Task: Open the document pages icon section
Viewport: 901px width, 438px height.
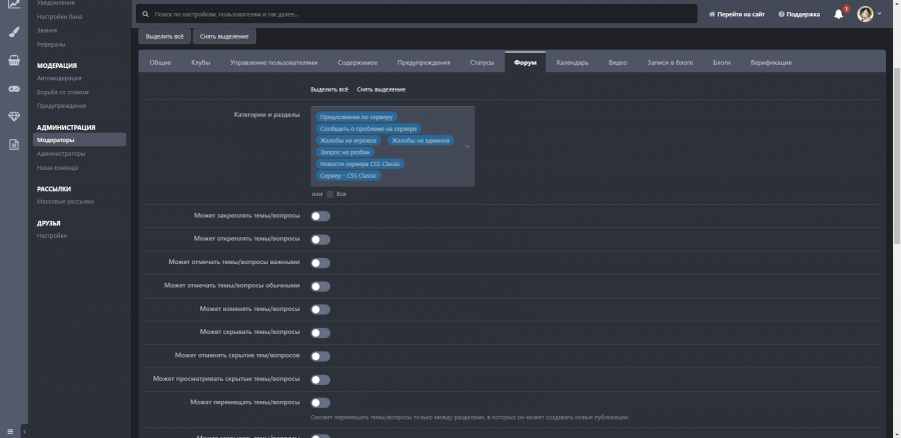Action: [14, 145]
